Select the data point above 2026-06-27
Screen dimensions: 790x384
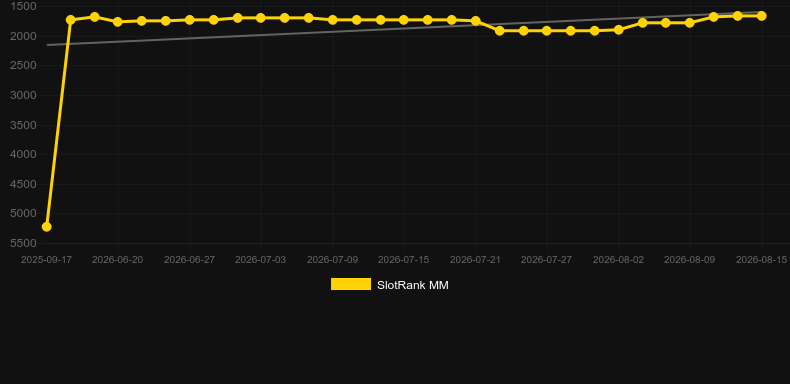[189, 20]
